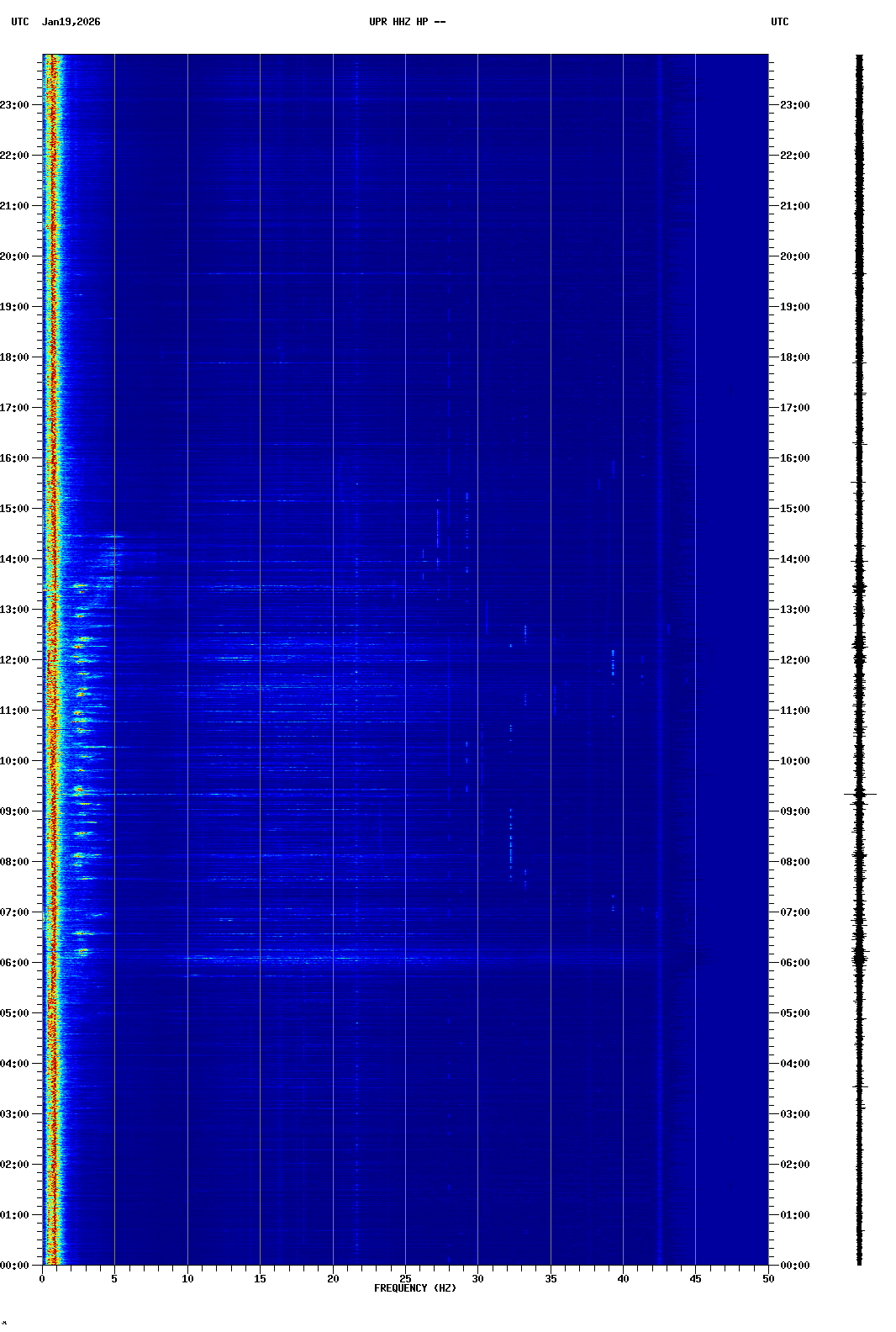This screenshot has height=1332, width=896.
Task: Click the 20 Hz frequency tick label
Action: coord(333,1279)
